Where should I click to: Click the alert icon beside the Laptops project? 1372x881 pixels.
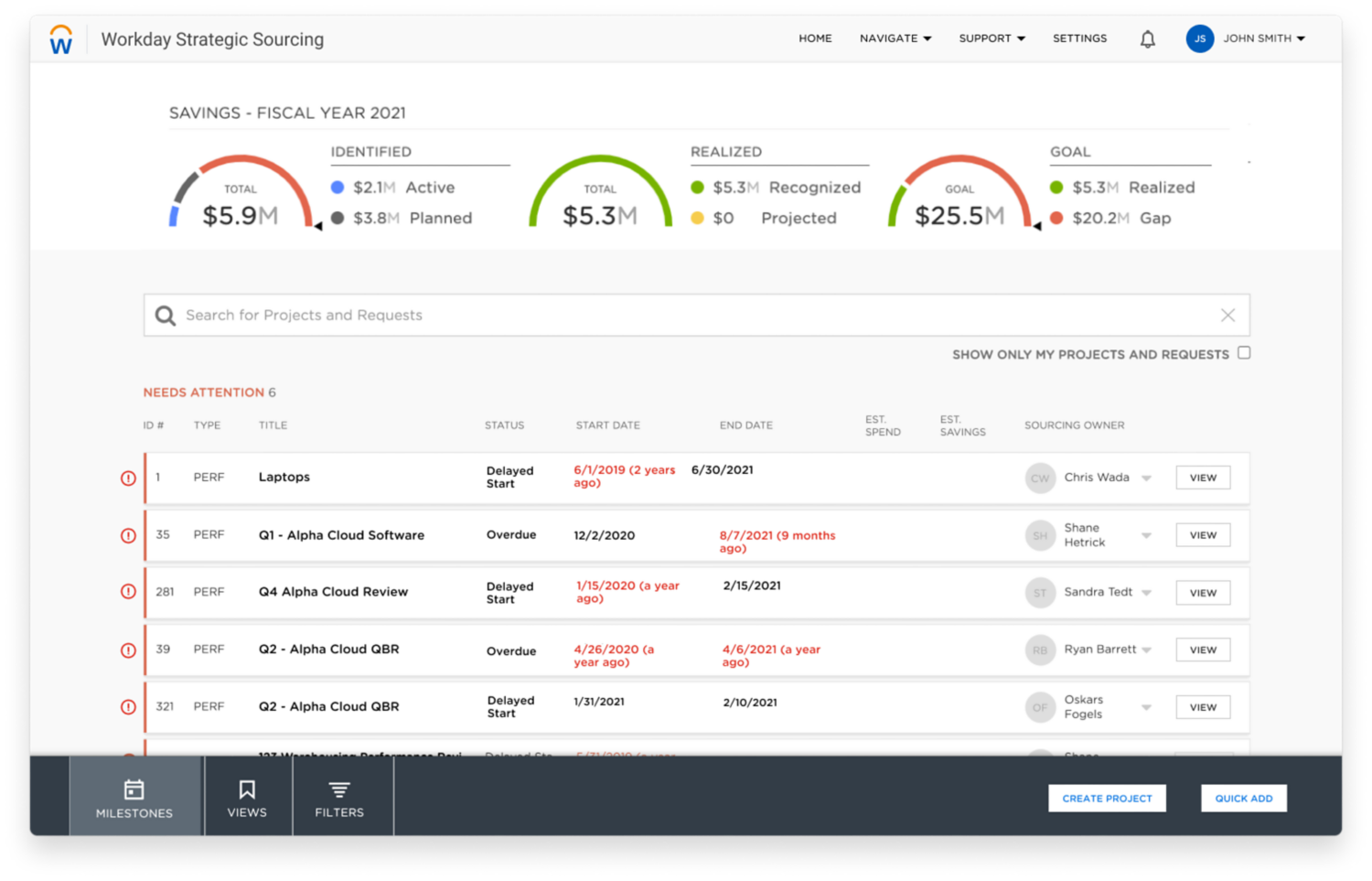click(127, 478)
